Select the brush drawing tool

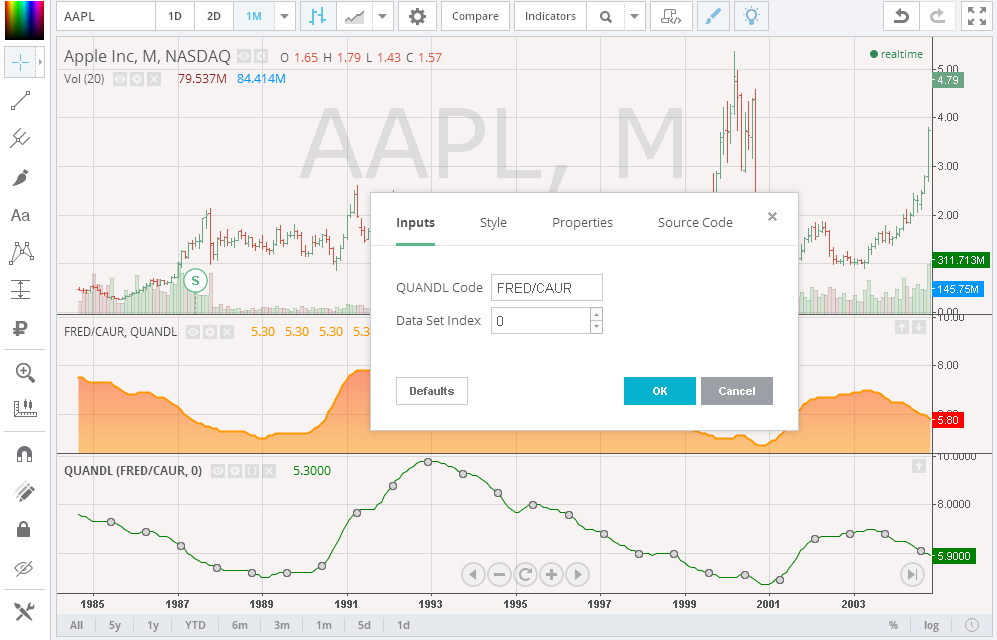20,177
